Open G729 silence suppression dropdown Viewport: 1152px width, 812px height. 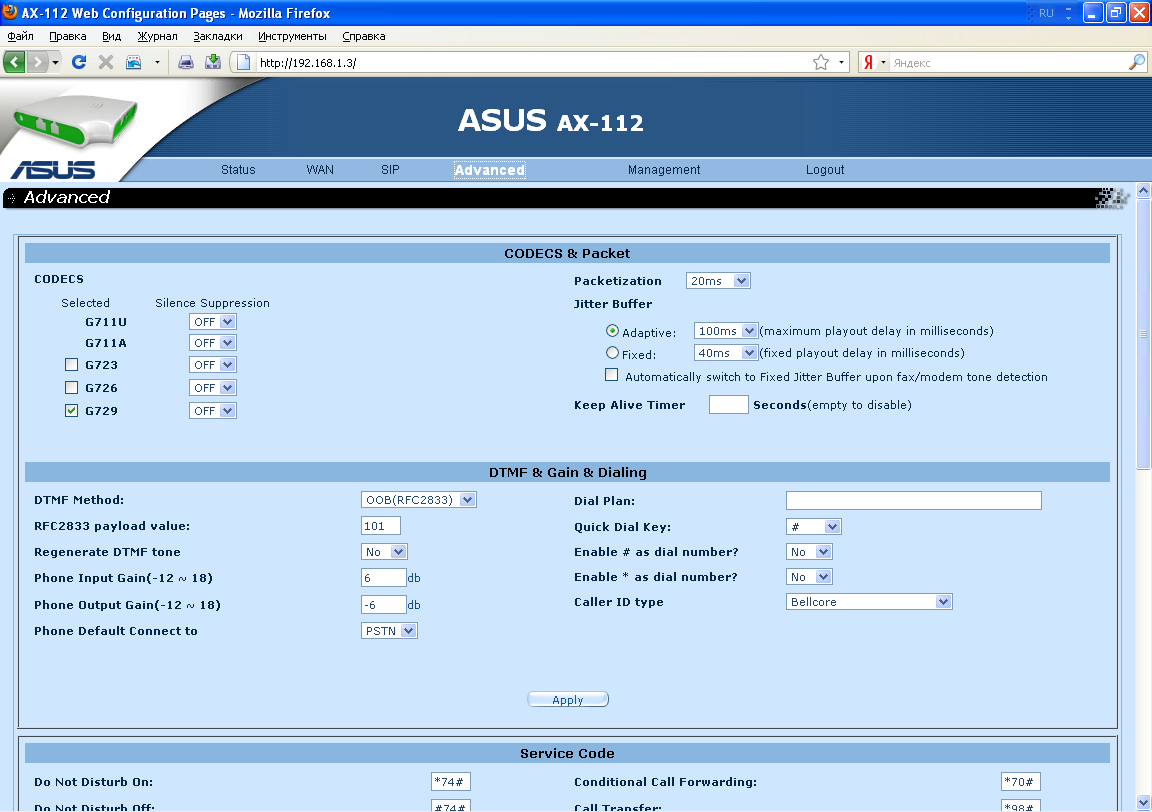[212, 411]
